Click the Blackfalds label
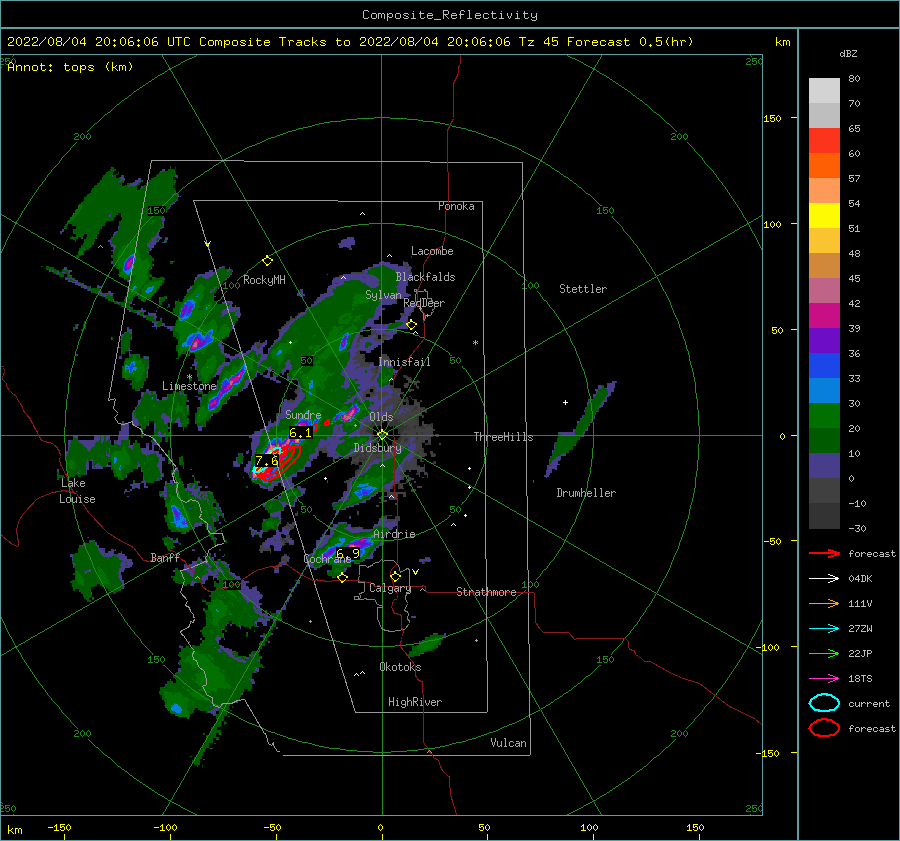 coord(425,277)
